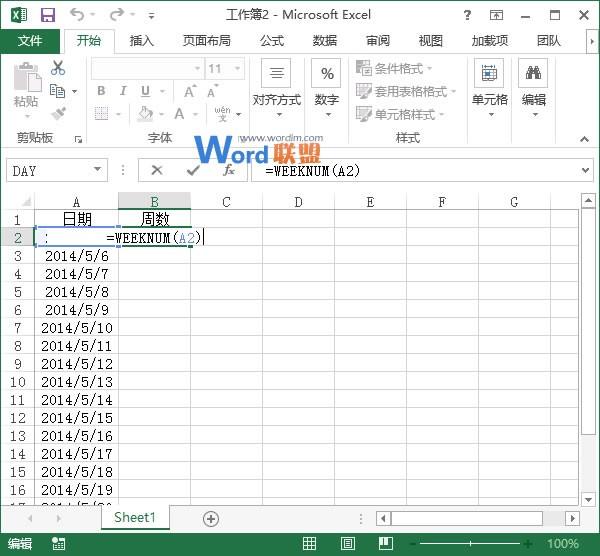The width and height of the screenshot is (600, 556).
Task: Click ribbon tabs scroll-right arrow
Action: [592, 41]
